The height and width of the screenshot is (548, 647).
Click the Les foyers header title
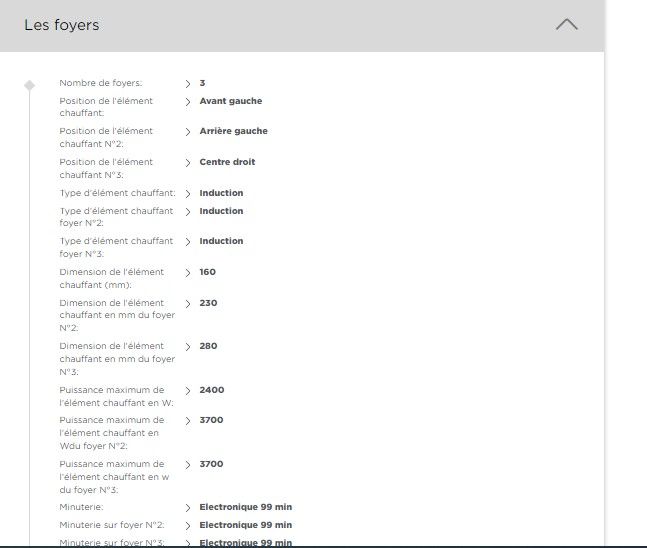(62, 25)
